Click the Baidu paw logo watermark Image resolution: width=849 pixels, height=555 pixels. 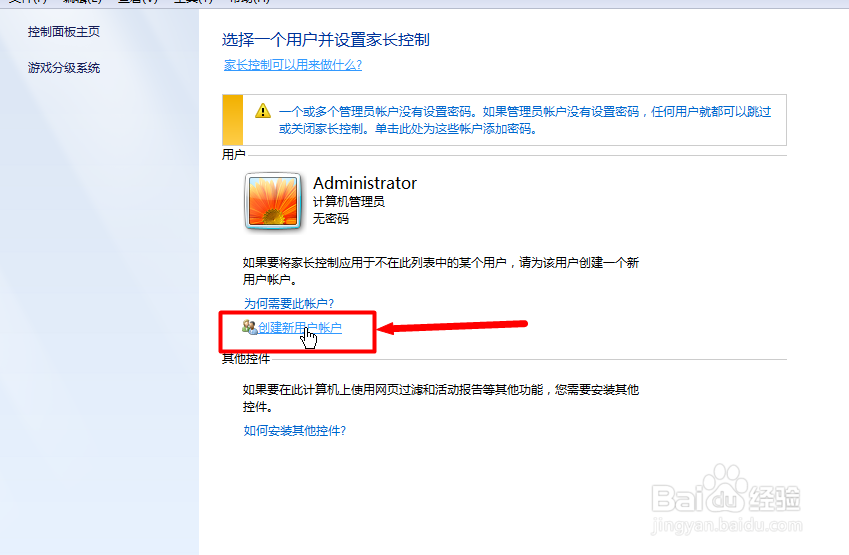(725, 489)
